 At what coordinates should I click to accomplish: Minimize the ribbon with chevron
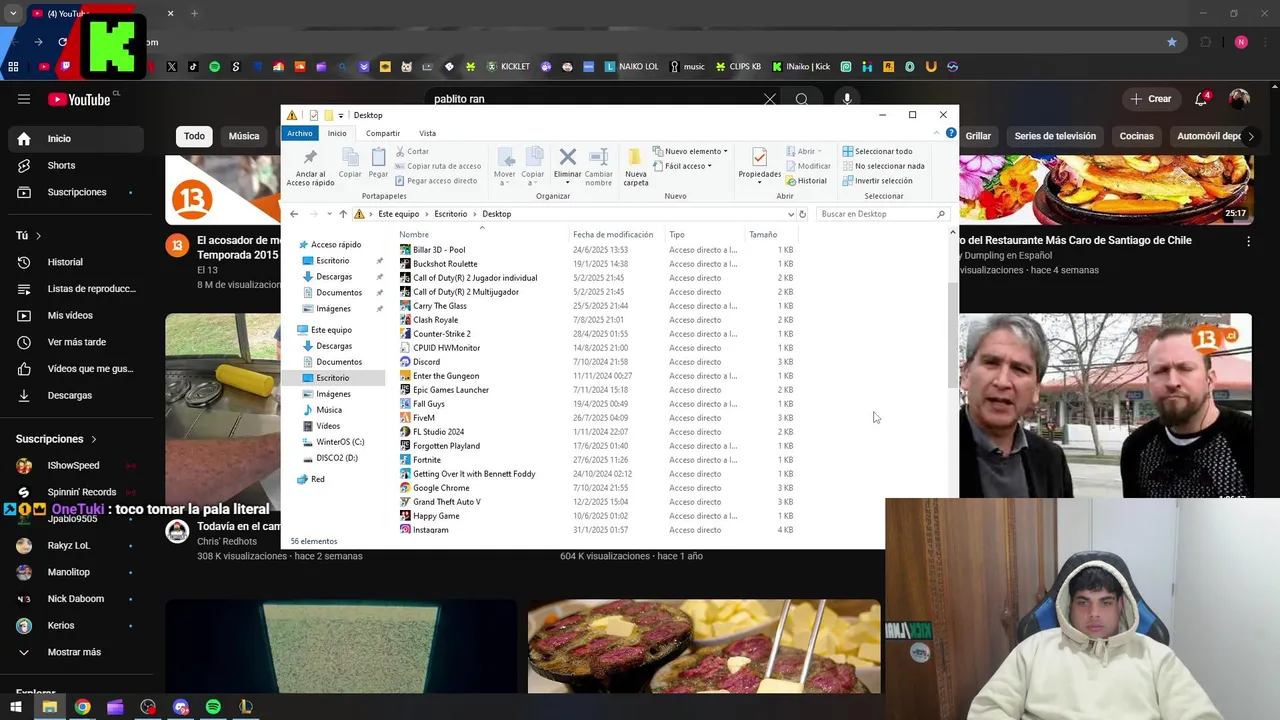pos(938,133)
